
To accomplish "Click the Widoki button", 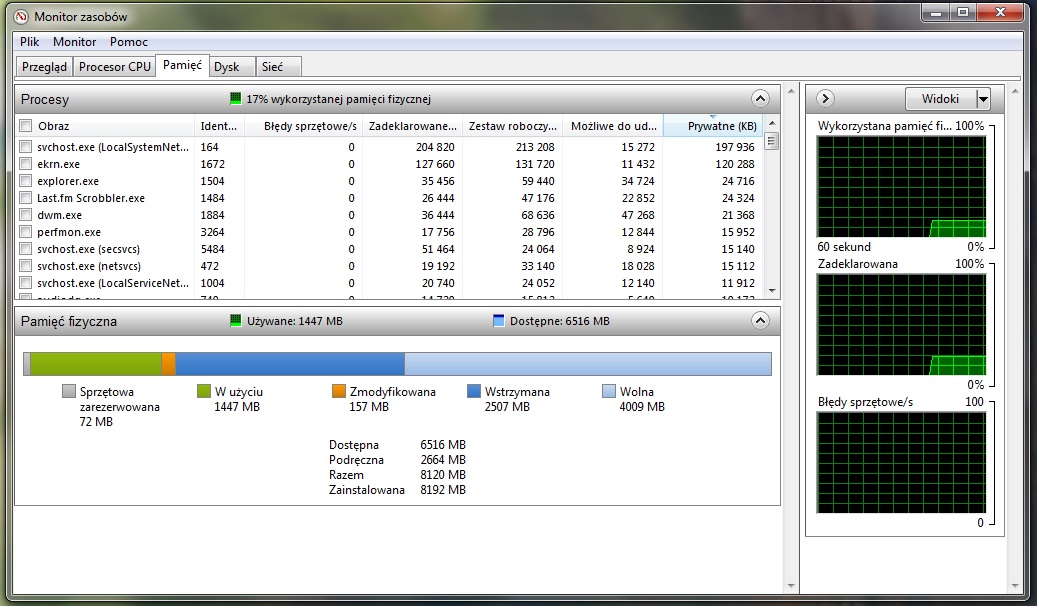I will pyautogui.click(x=940, y=99).
